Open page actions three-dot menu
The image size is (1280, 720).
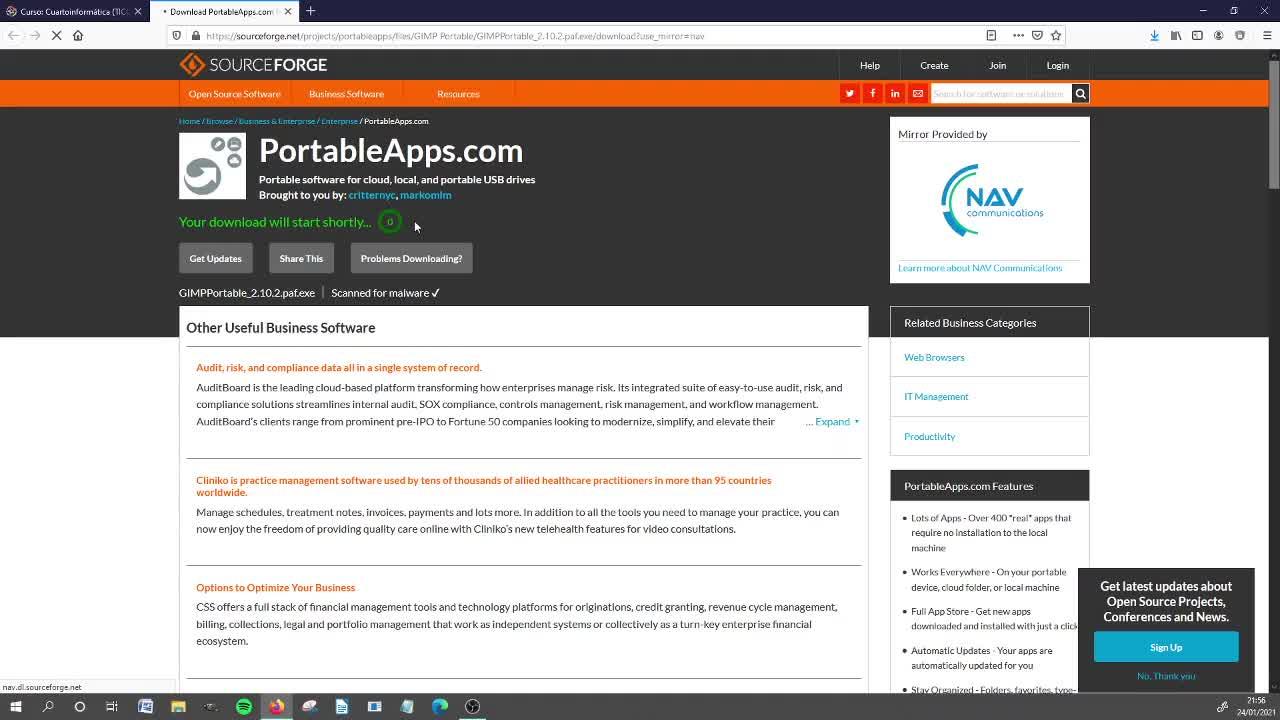(1018, 36)
